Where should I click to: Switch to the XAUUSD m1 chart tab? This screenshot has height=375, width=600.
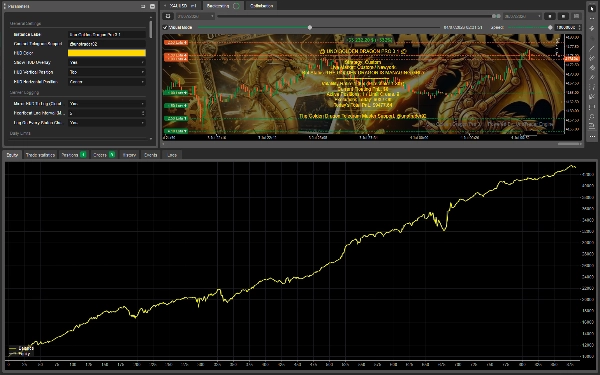181,6
